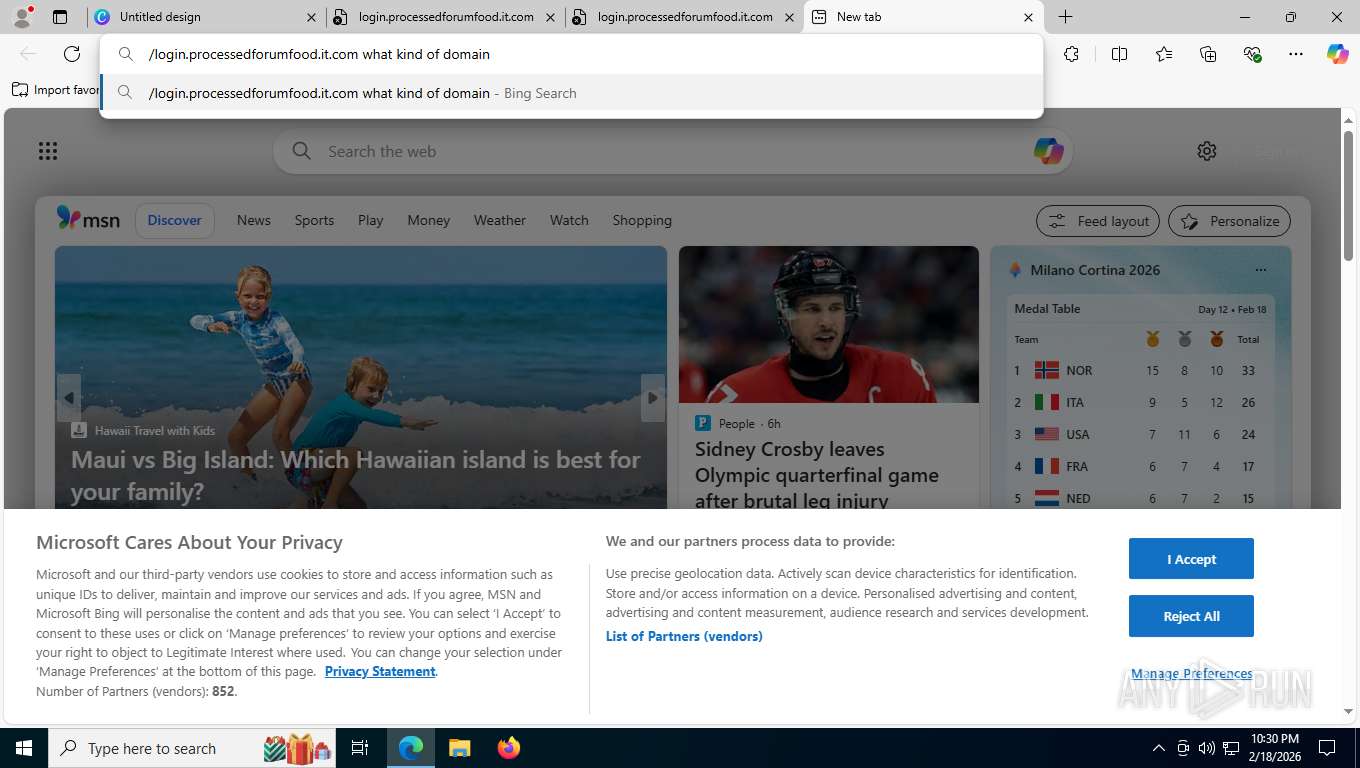Click into the address bar text
This screenshot has height=768, width=1360.
click(x=319, y=54)
